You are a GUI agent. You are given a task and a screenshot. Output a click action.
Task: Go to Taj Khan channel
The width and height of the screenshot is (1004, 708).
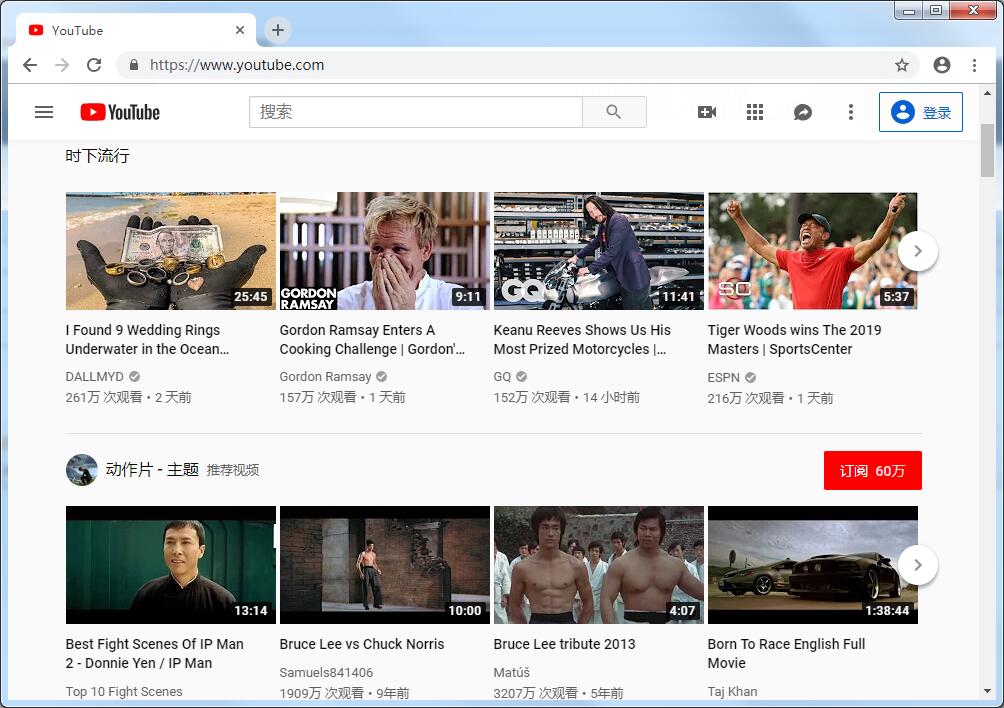click(x=733, y=691)
